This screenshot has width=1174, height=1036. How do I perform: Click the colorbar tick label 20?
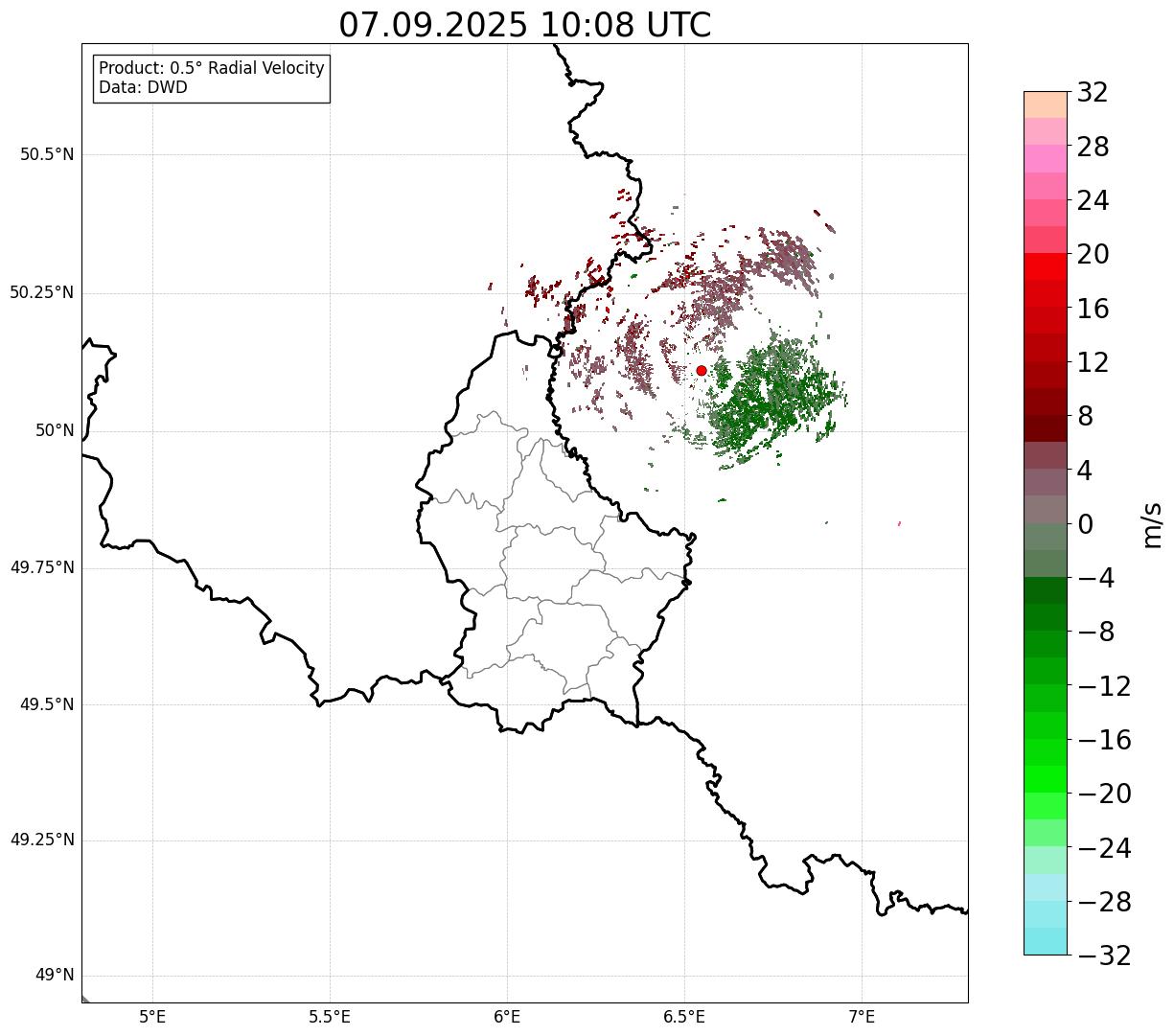click(1093, 254)
